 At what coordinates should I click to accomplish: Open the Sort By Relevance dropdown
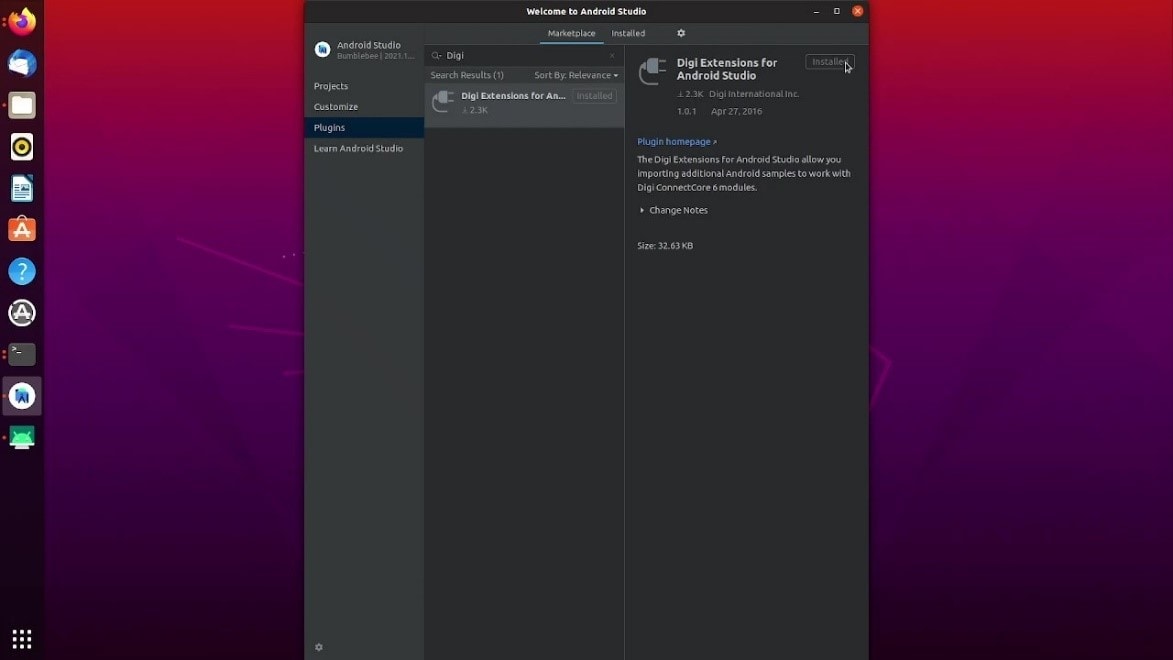(x=576, y=75)
